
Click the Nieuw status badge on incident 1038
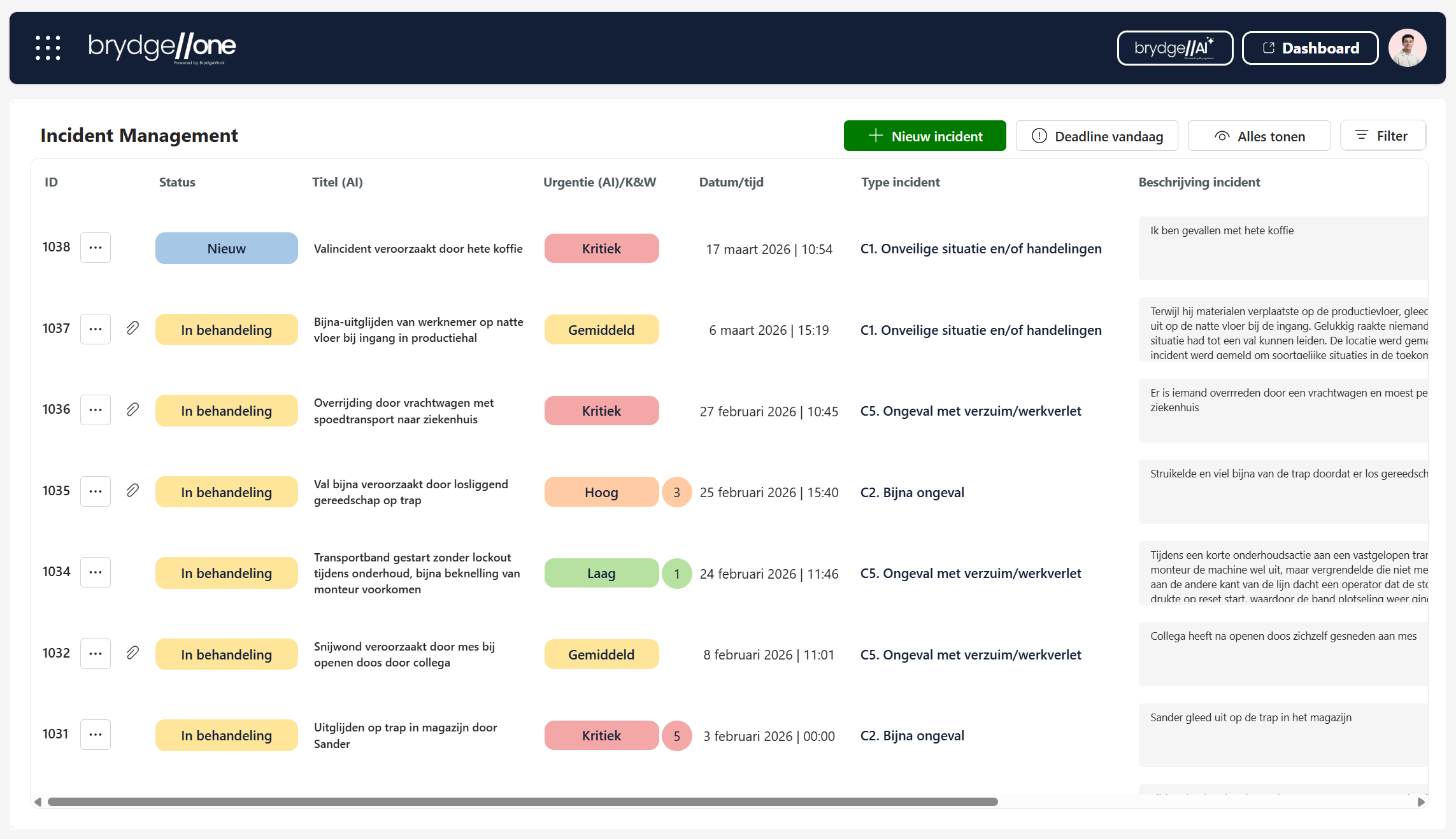click(x=226, y=248)
